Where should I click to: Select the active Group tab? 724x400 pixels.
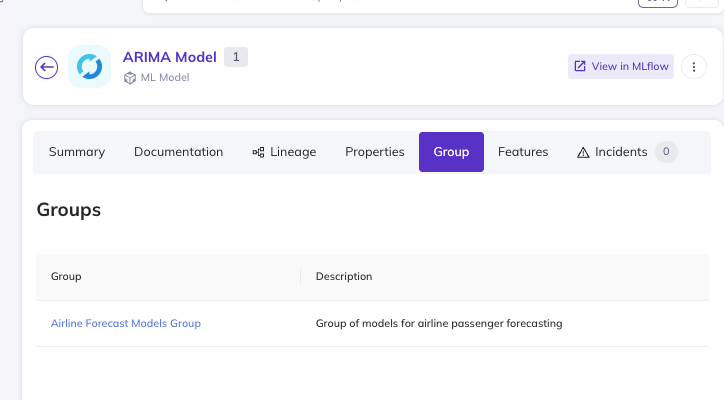[451, 152]
